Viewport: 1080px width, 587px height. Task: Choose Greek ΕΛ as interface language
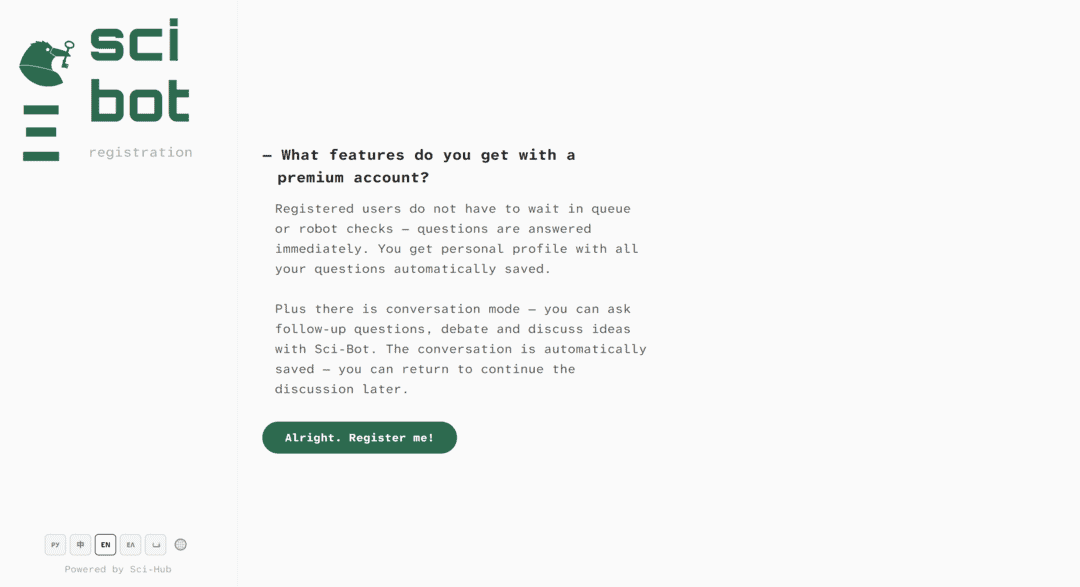[130, 544]
